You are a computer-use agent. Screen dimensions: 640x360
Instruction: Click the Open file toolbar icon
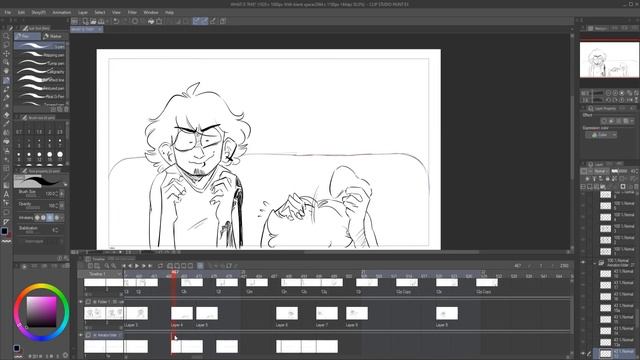pos(93,21)
